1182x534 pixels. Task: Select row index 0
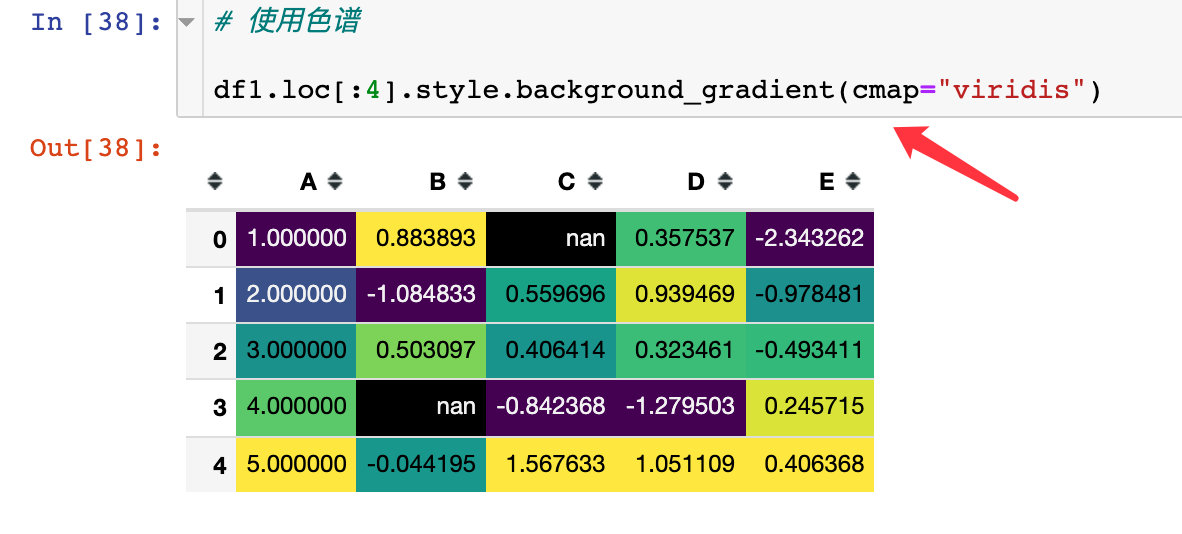[x=211, y=239]
